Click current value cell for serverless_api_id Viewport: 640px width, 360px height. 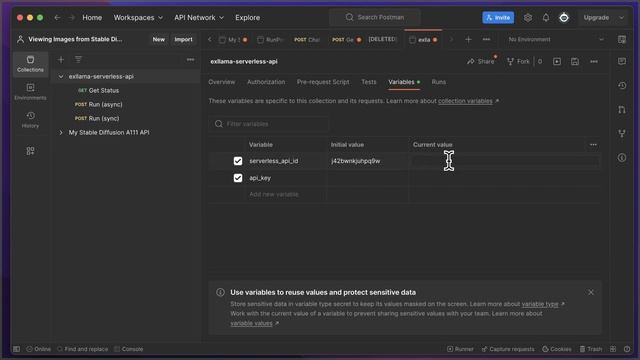tap(504, 161)
